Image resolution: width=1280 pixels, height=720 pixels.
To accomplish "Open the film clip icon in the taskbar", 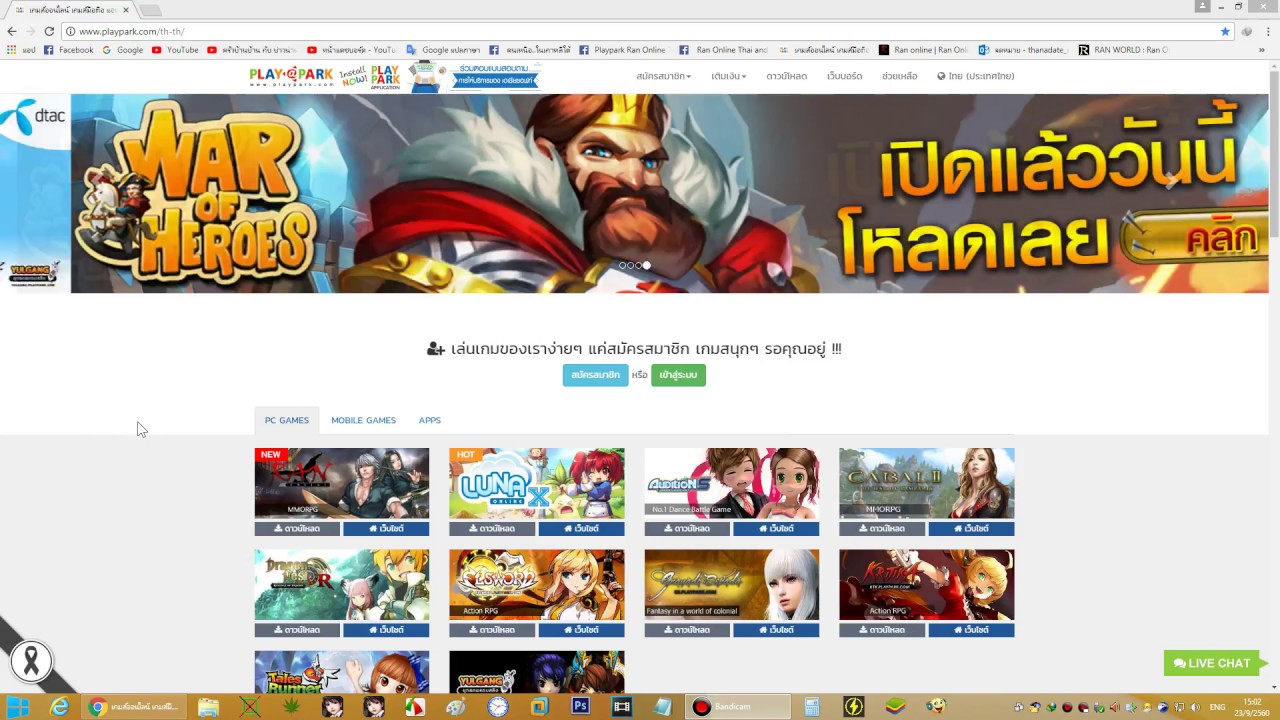I will click(622, 707).
